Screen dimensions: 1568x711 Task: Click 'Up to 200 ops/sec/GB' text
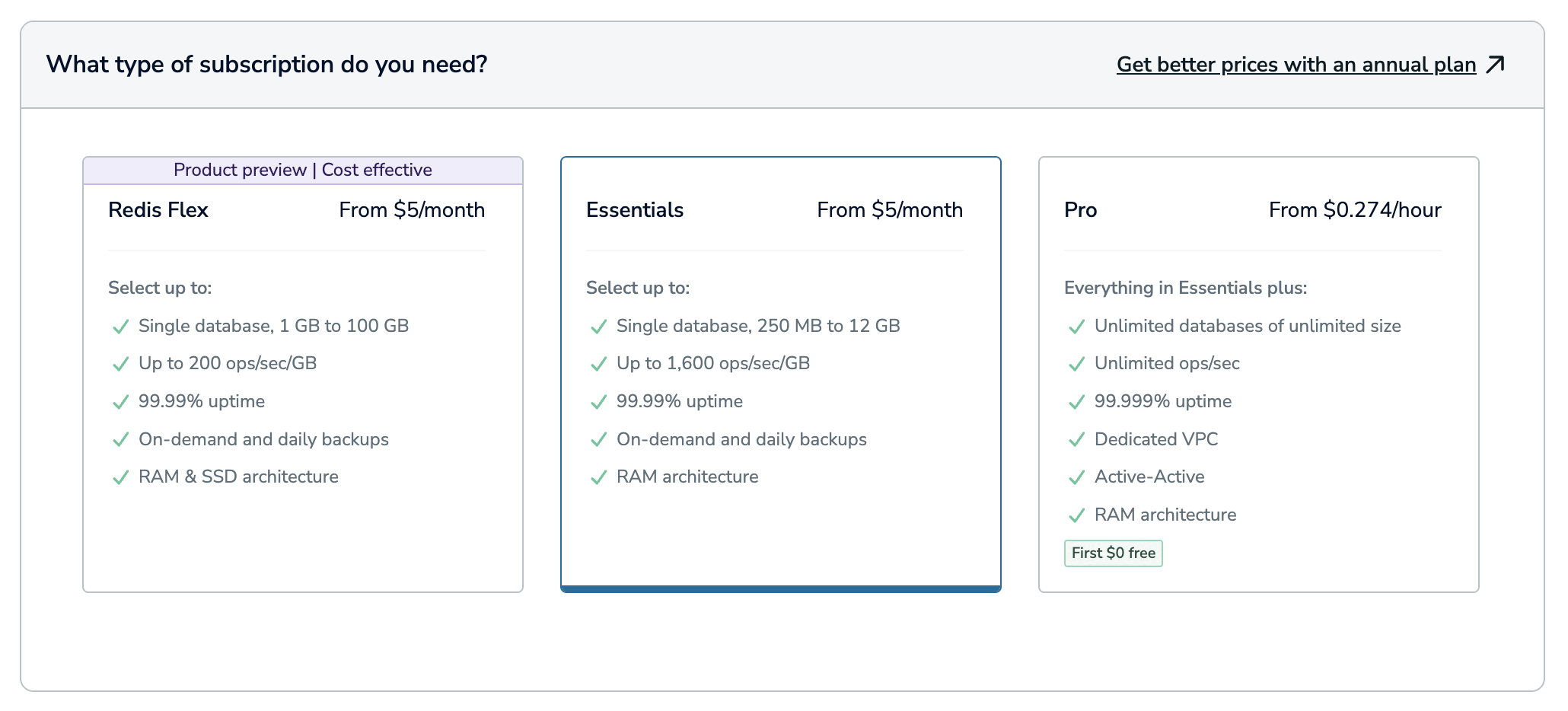coord(228,363)
